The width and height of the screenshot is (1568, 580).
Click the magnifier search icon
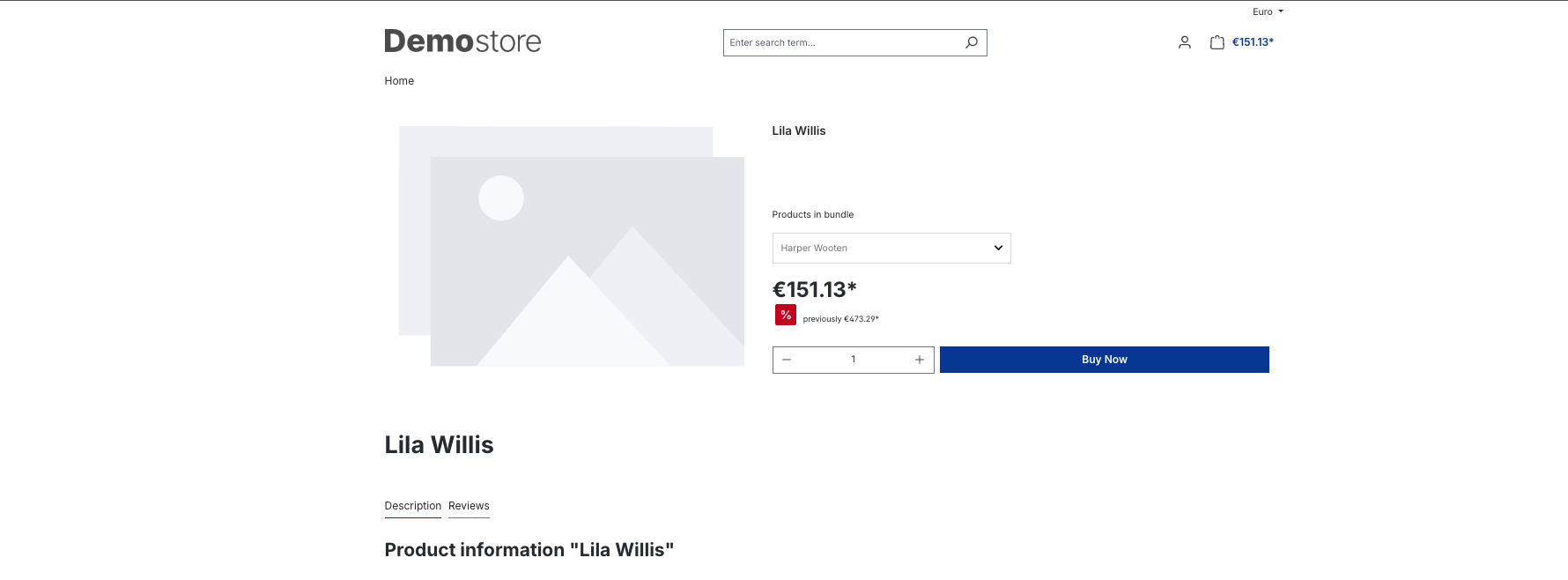[x=971, y=42]
